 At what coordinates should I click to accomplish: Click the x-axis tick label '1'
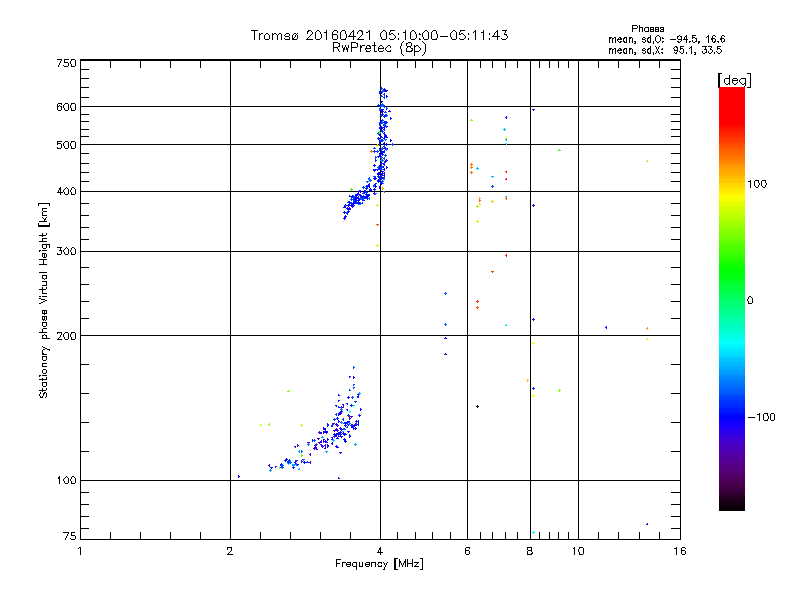point(80,551)
